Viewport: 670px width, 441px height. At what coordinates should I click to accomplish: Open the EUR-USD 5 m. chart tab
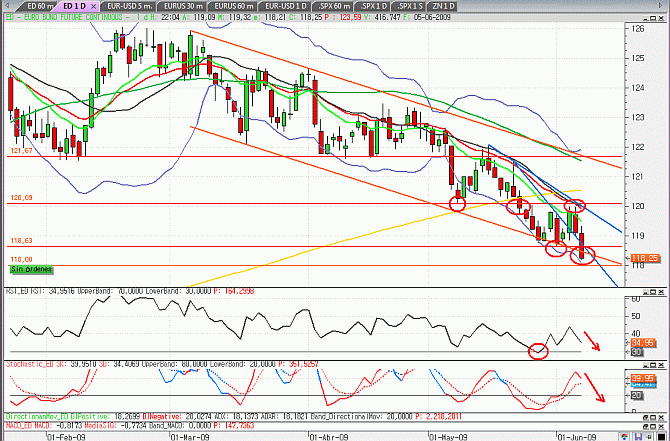(127, 6)
